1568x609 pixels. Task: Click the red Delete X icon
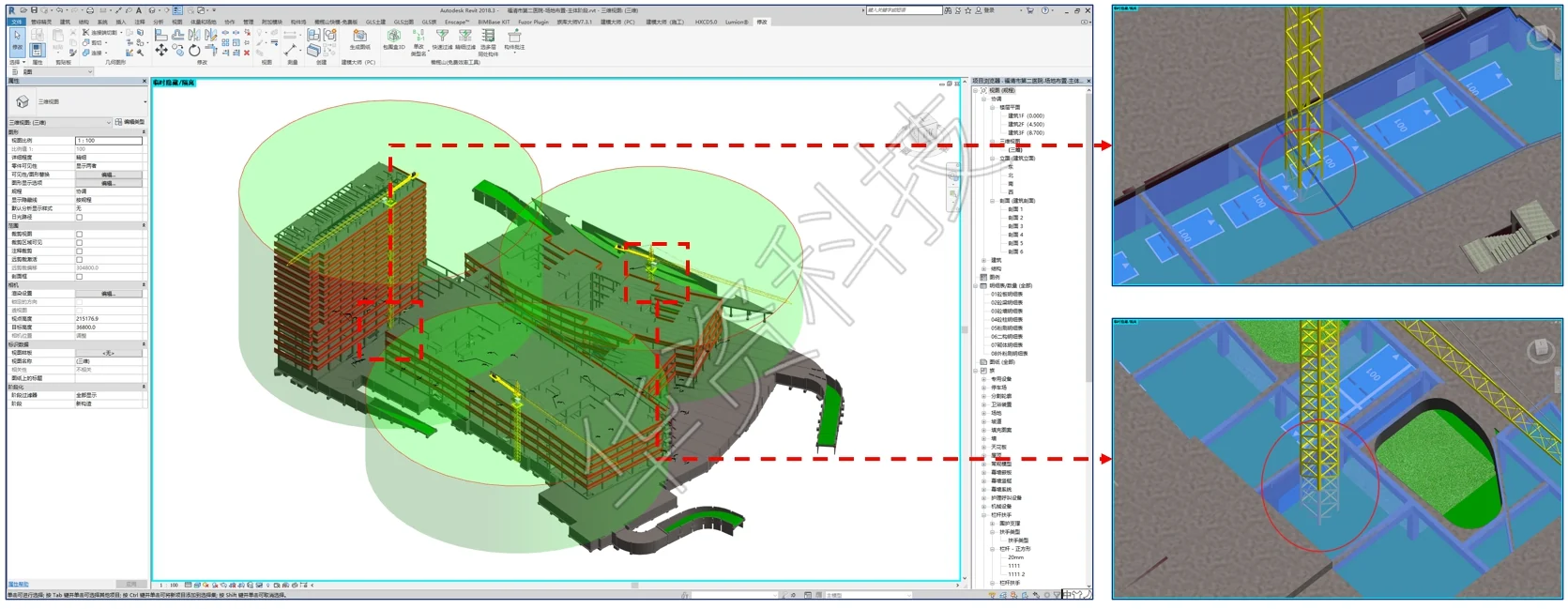coord(246,53)
